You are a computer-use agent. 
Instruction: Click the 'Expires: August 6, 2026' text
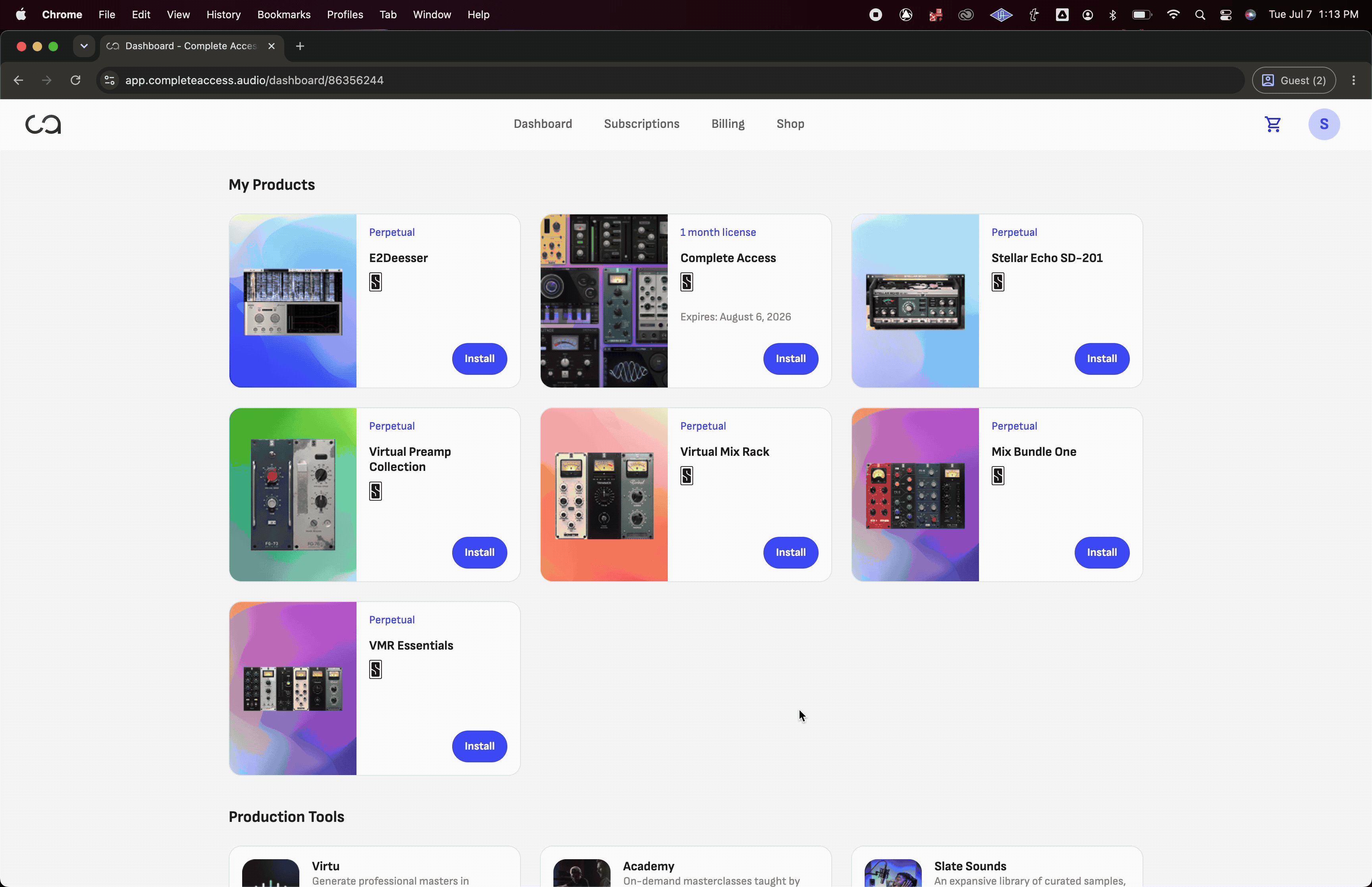pyautogui.click(x=735, y=317)
